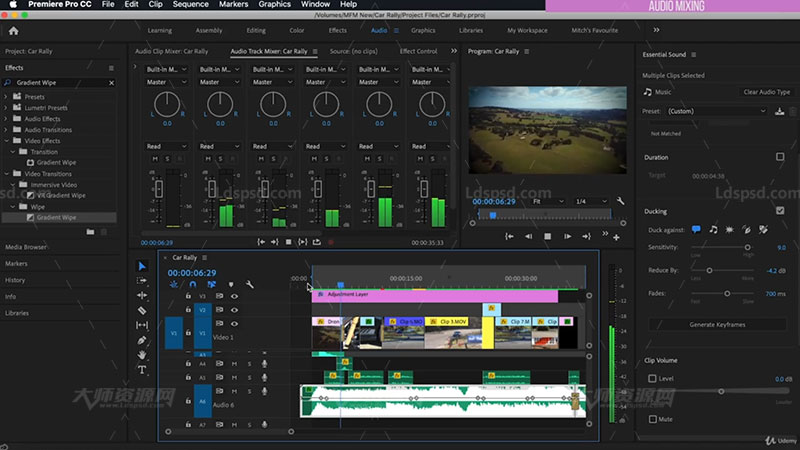The height and width of the screenshot is (450, 800).
Task: Open Essential Sound Preset dropdown
Action: [716, 111]
